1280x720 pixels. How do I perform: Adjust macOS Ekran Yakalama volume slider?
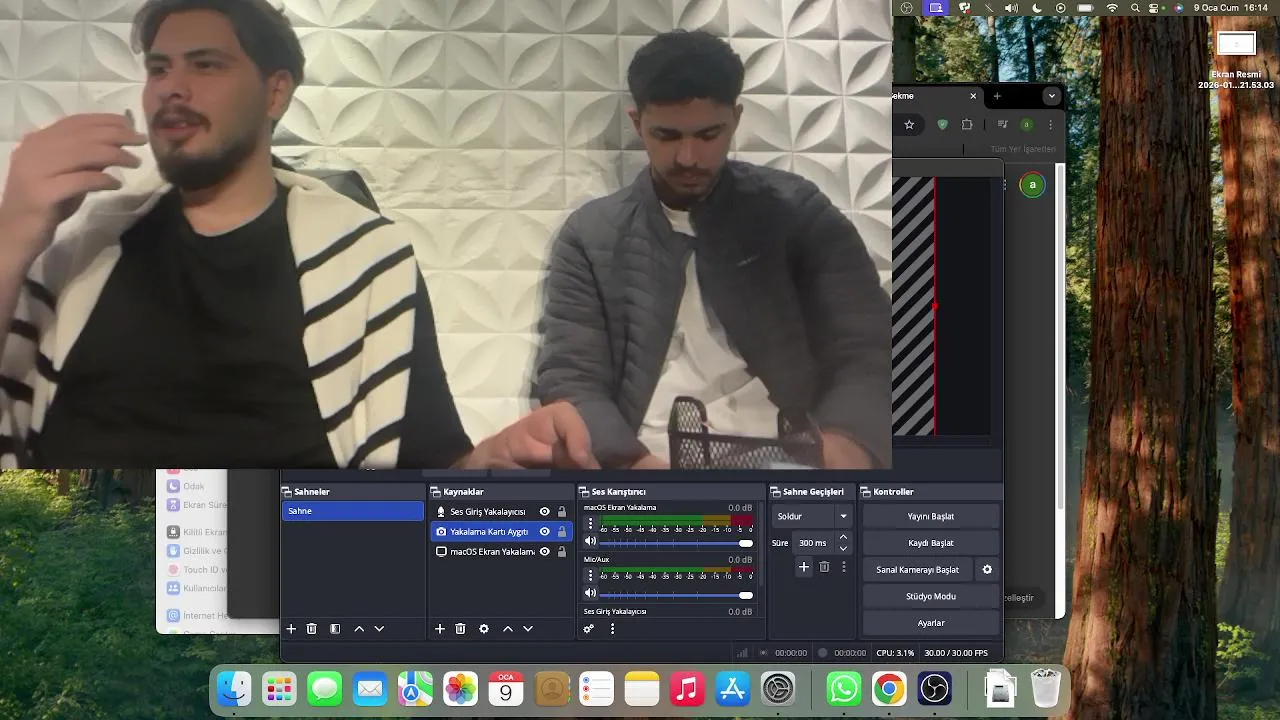click(676, 543)
